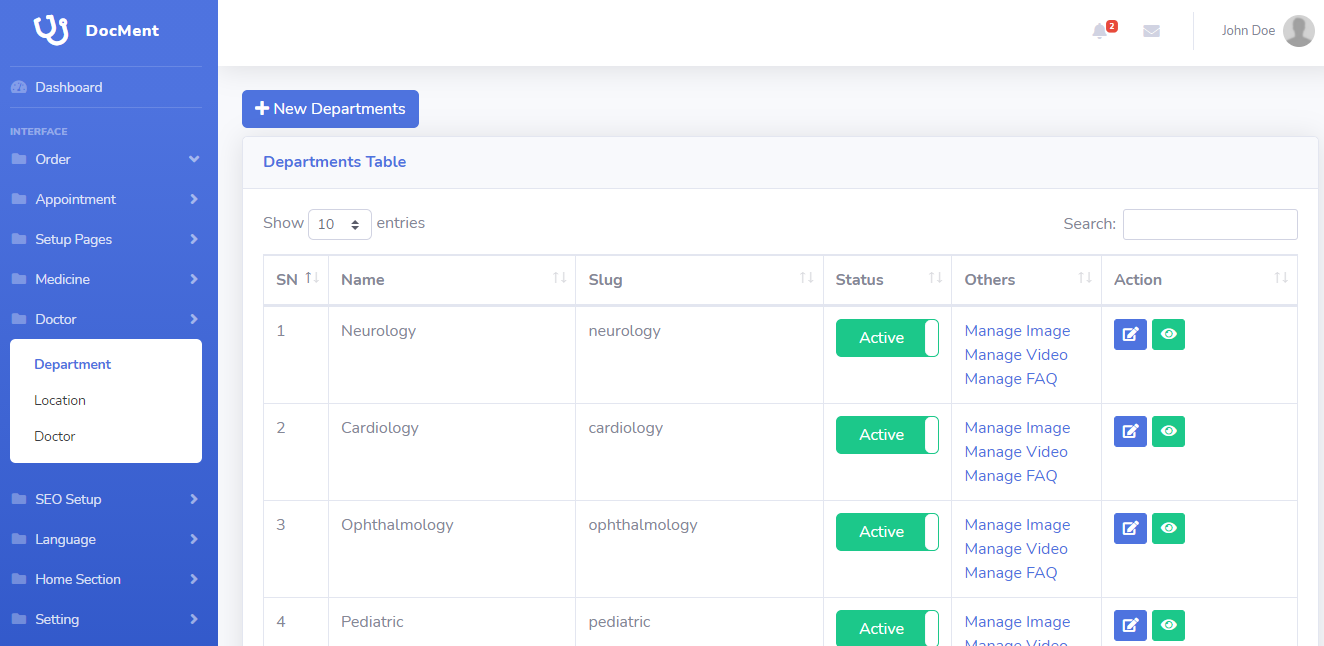Expand the Appointment sidebar section
Screen dimensions: 1324x646
(105, 199)
